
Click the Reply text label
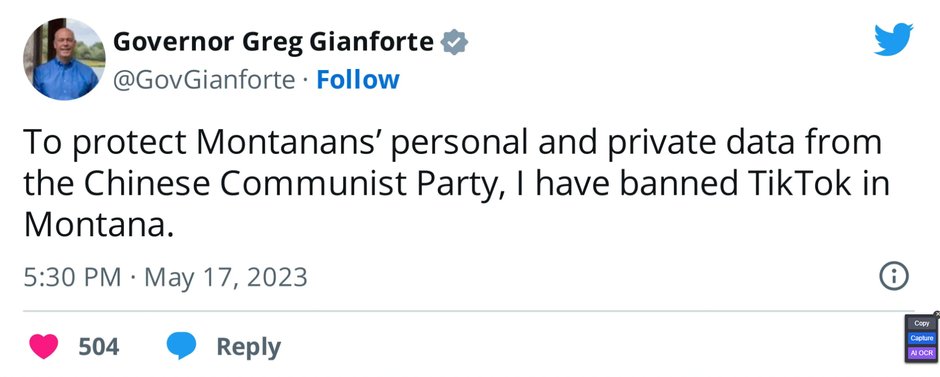pyautogui.click(x=248, y=347)
